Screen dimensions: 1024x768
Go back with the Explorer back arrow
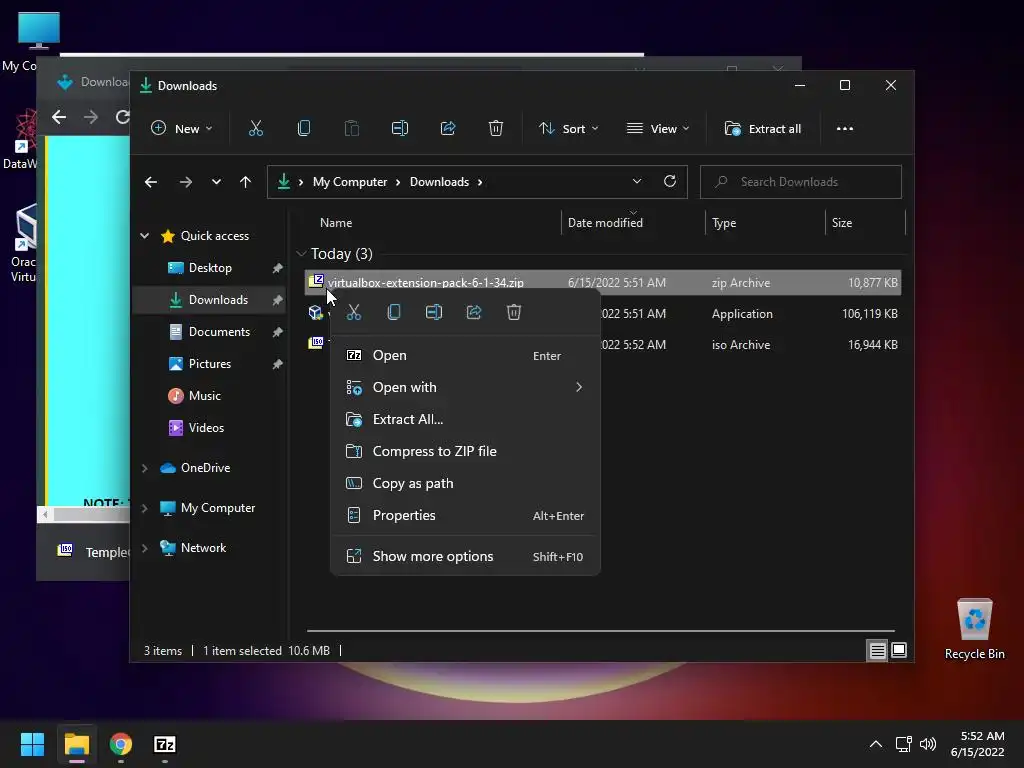point(151,182)
